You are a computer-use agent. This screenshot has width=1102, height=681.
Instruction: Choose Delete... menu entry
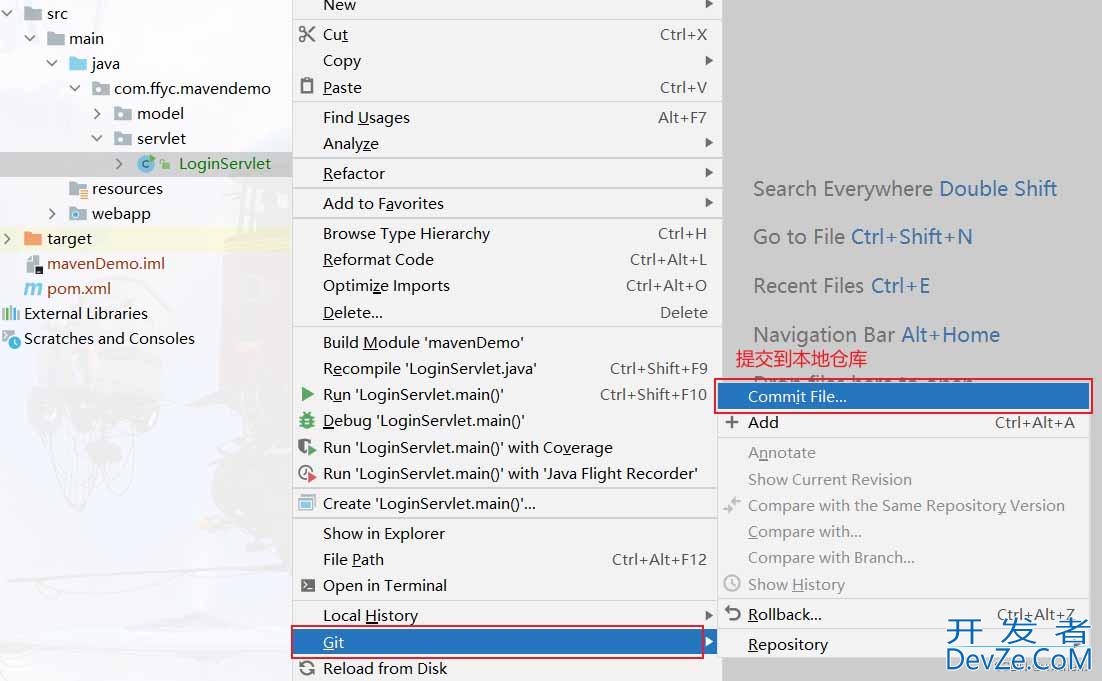pyautogui.click(x=507, y=312)
